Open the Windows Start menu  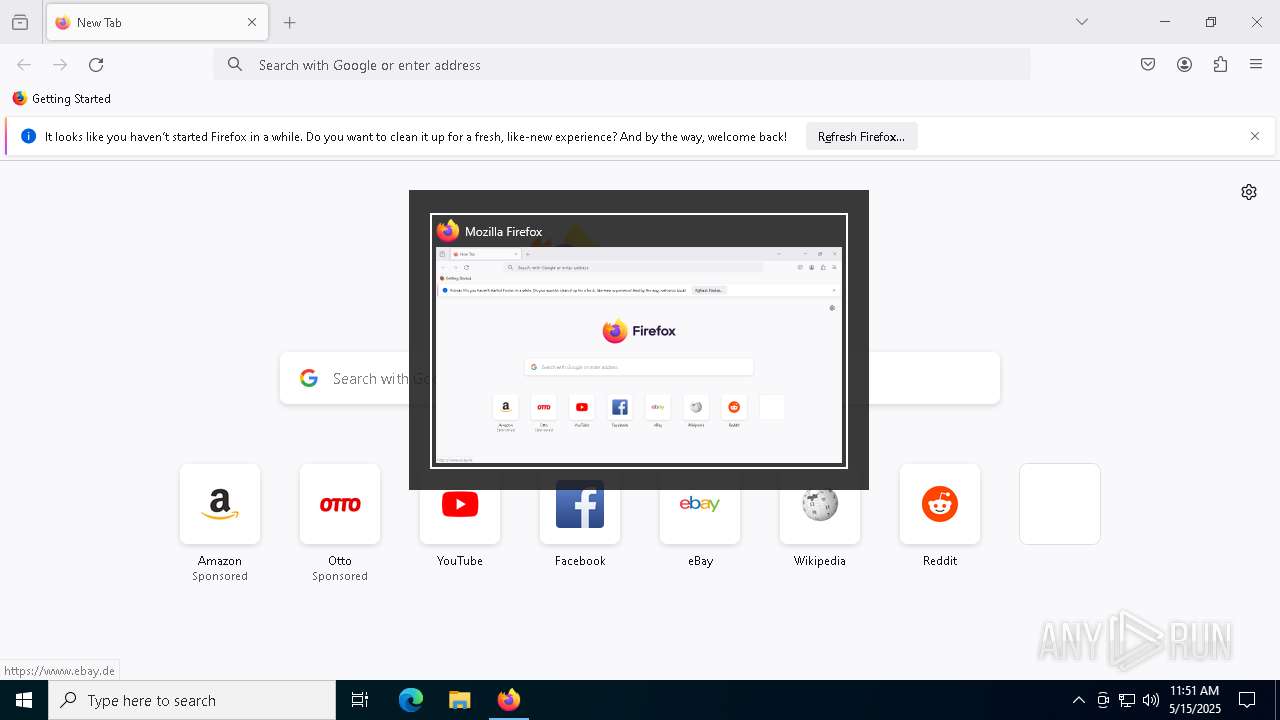pos(24,700)
